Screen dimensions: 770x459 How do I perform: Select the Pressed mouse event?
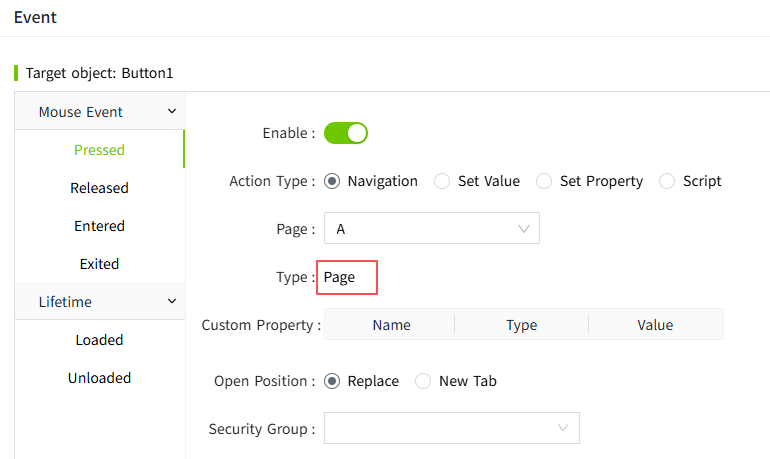tap(99, 150)
